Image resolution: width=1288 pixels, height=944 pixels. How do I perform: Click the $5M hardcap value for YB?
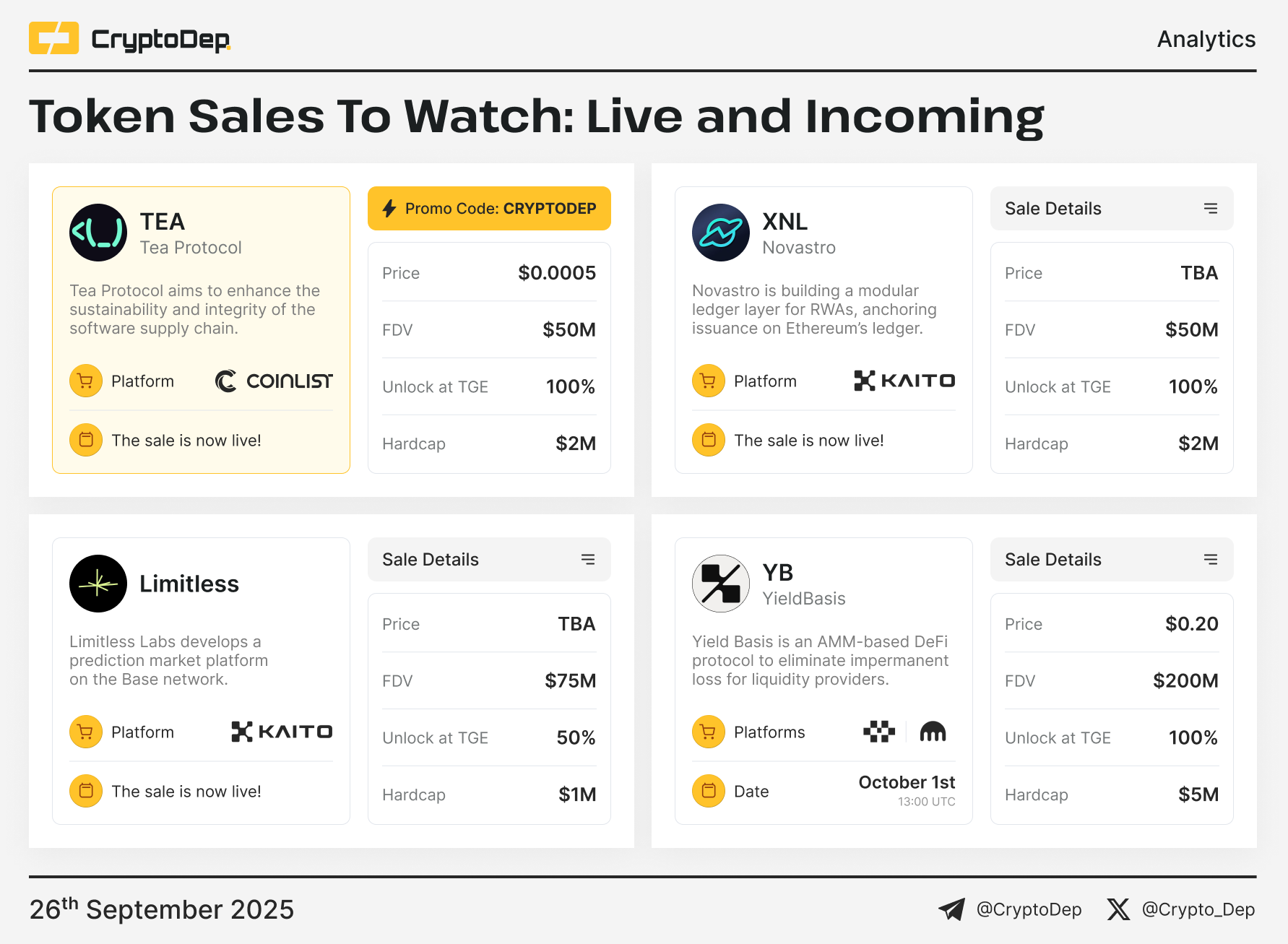1198,794
